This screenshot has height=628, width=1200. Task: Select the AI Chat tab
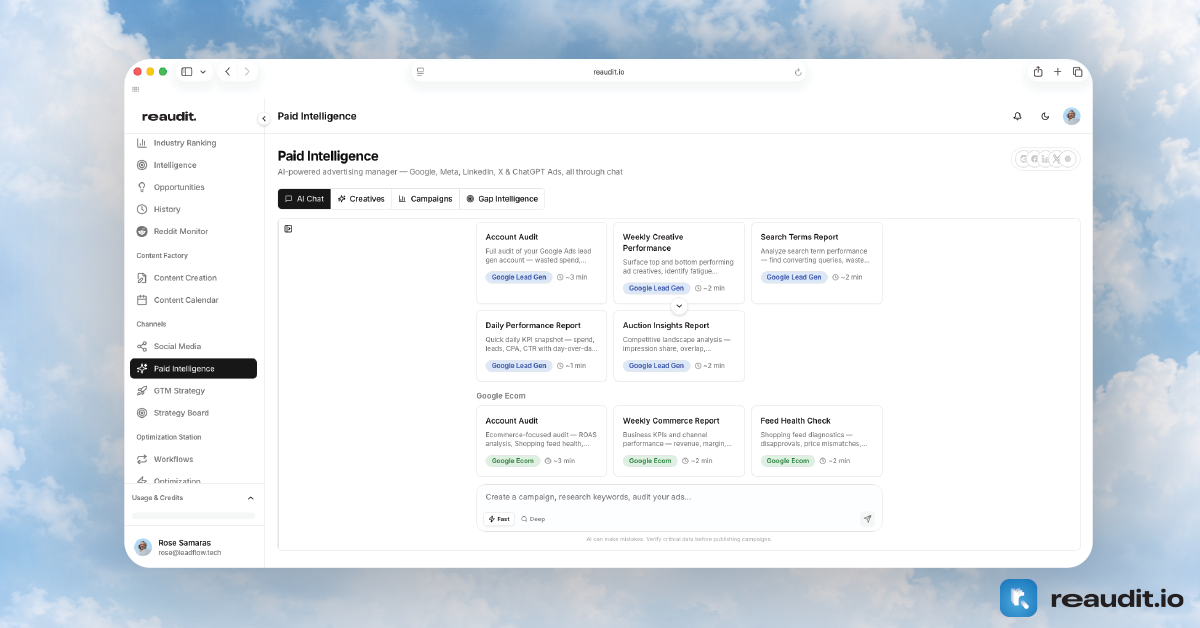[x=305, y=199]
